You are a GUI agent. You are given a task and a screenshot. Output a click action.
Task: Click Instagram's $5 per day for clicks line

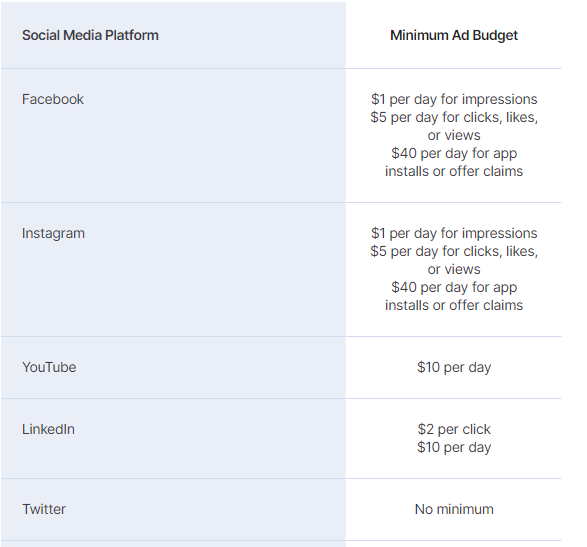pos(454,251)
